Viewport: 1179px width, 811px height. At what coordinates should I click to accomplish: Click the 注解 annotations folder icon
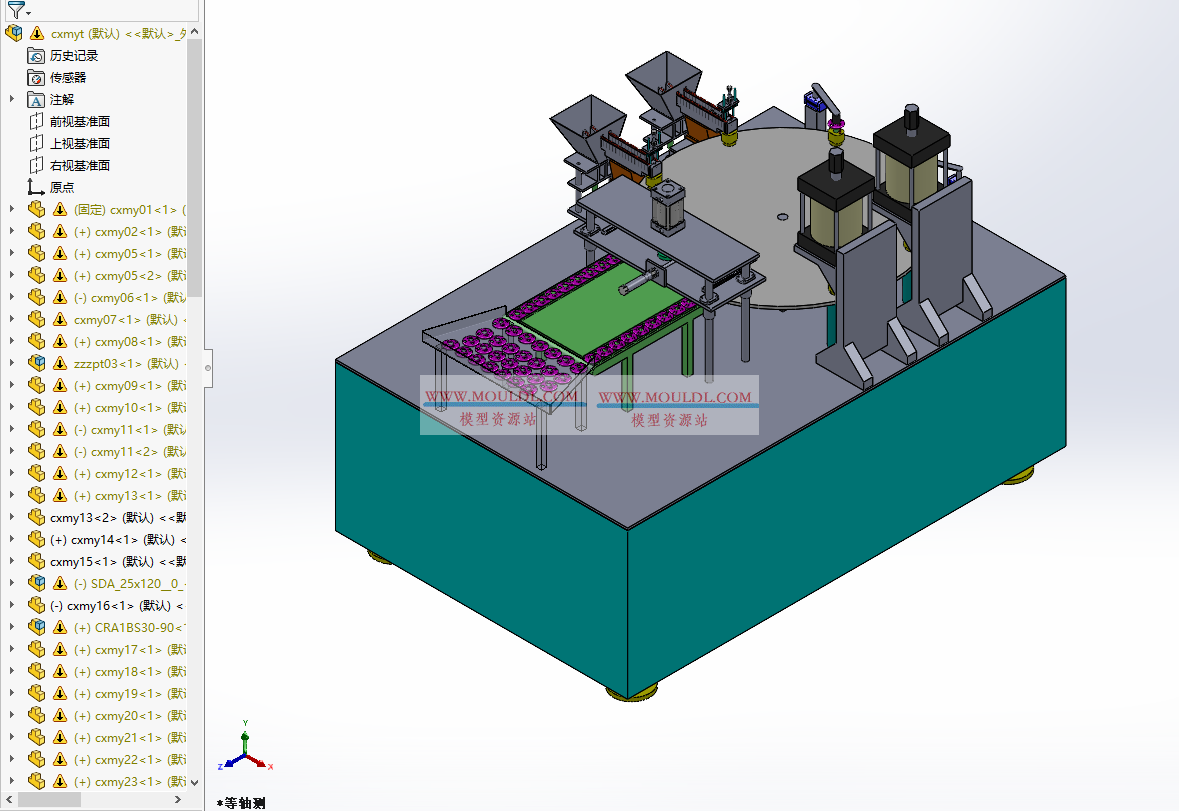(x=36, y=98)
